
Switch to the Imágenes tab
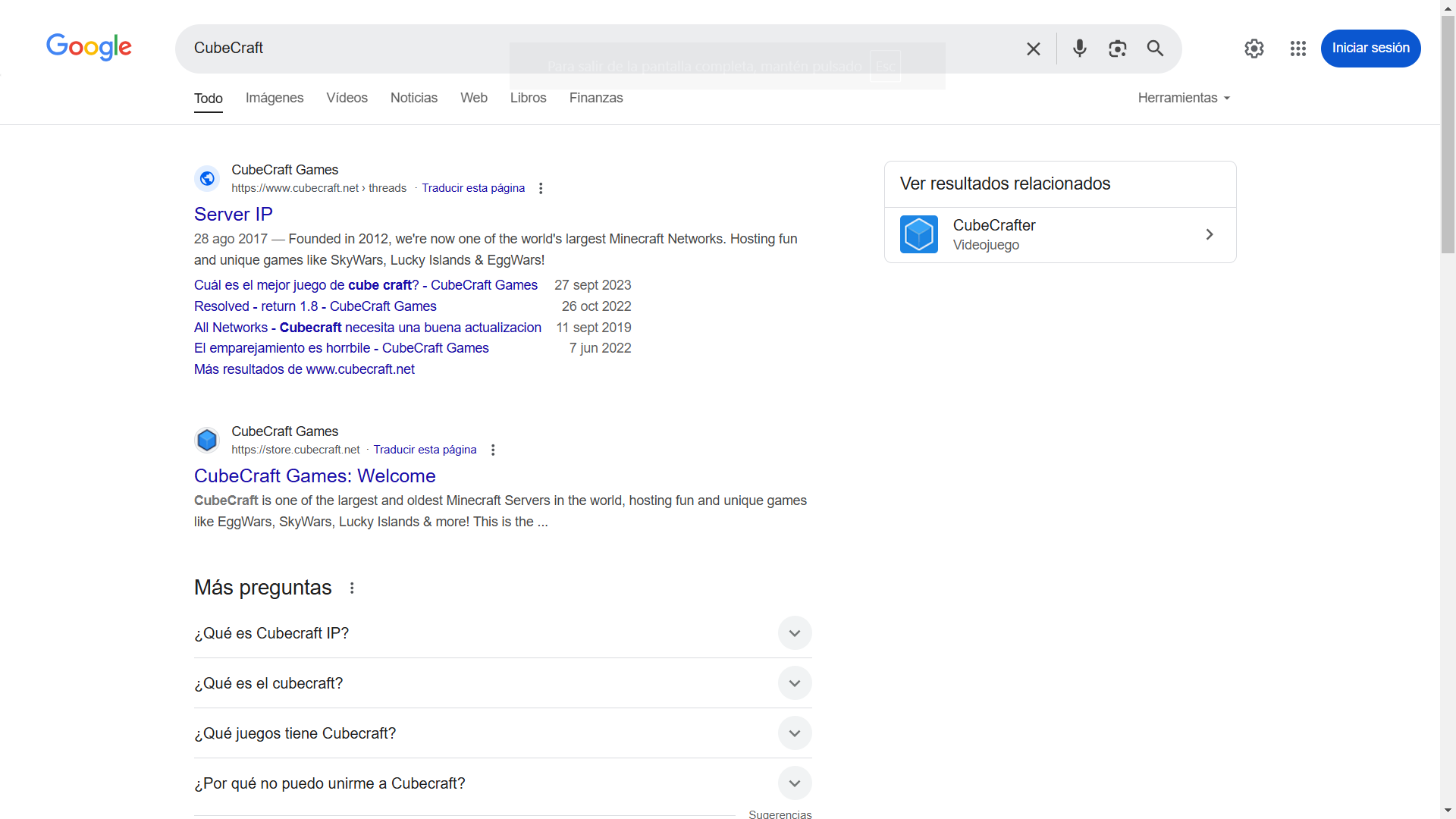coord(275,98)
